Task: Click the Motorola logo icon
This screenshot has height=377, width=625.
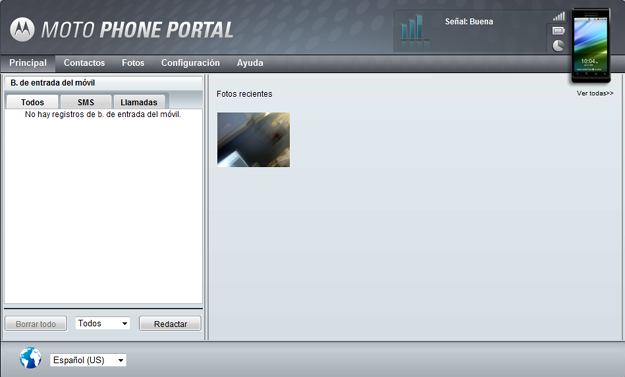Action: [x=22, y=29]
